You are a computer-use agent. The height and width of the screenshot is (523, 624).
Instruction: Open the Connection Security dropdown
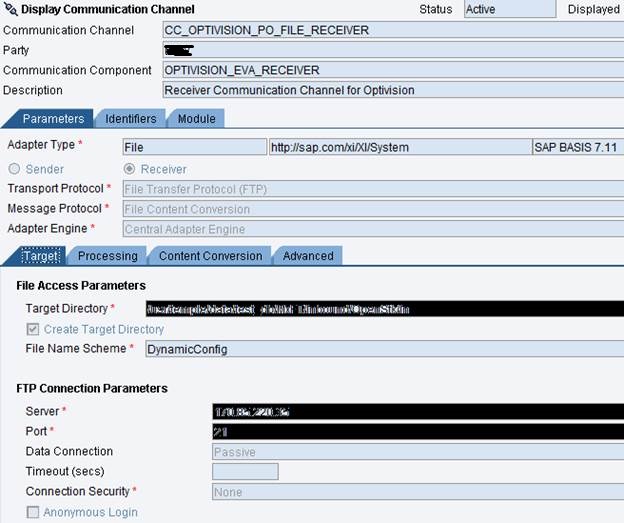tap(418, 492)
